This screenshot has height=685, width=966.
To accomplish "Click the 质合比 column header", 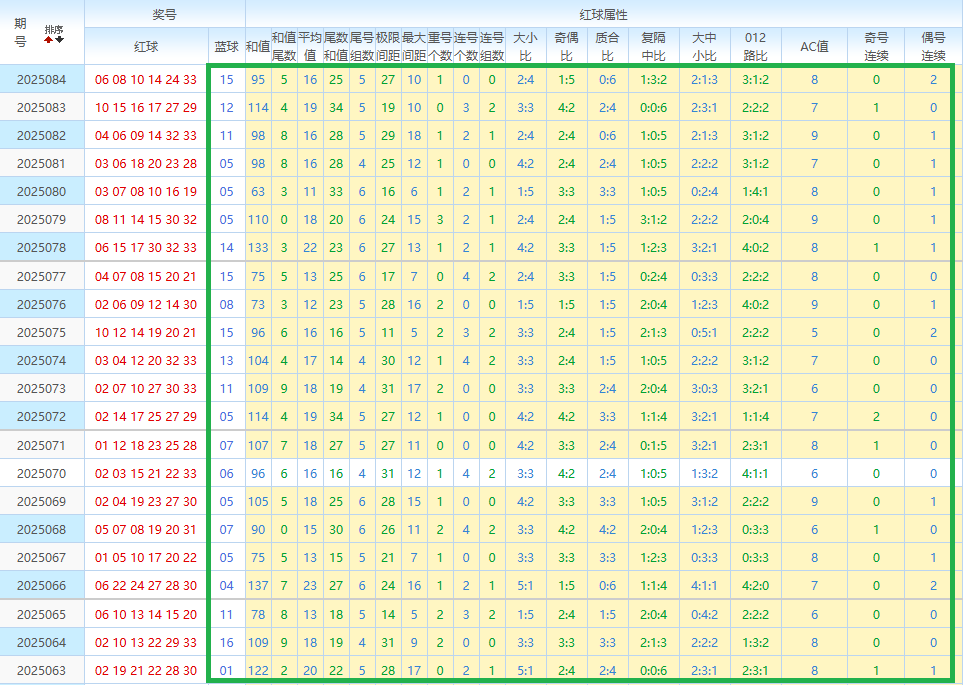I will point(607,47).
